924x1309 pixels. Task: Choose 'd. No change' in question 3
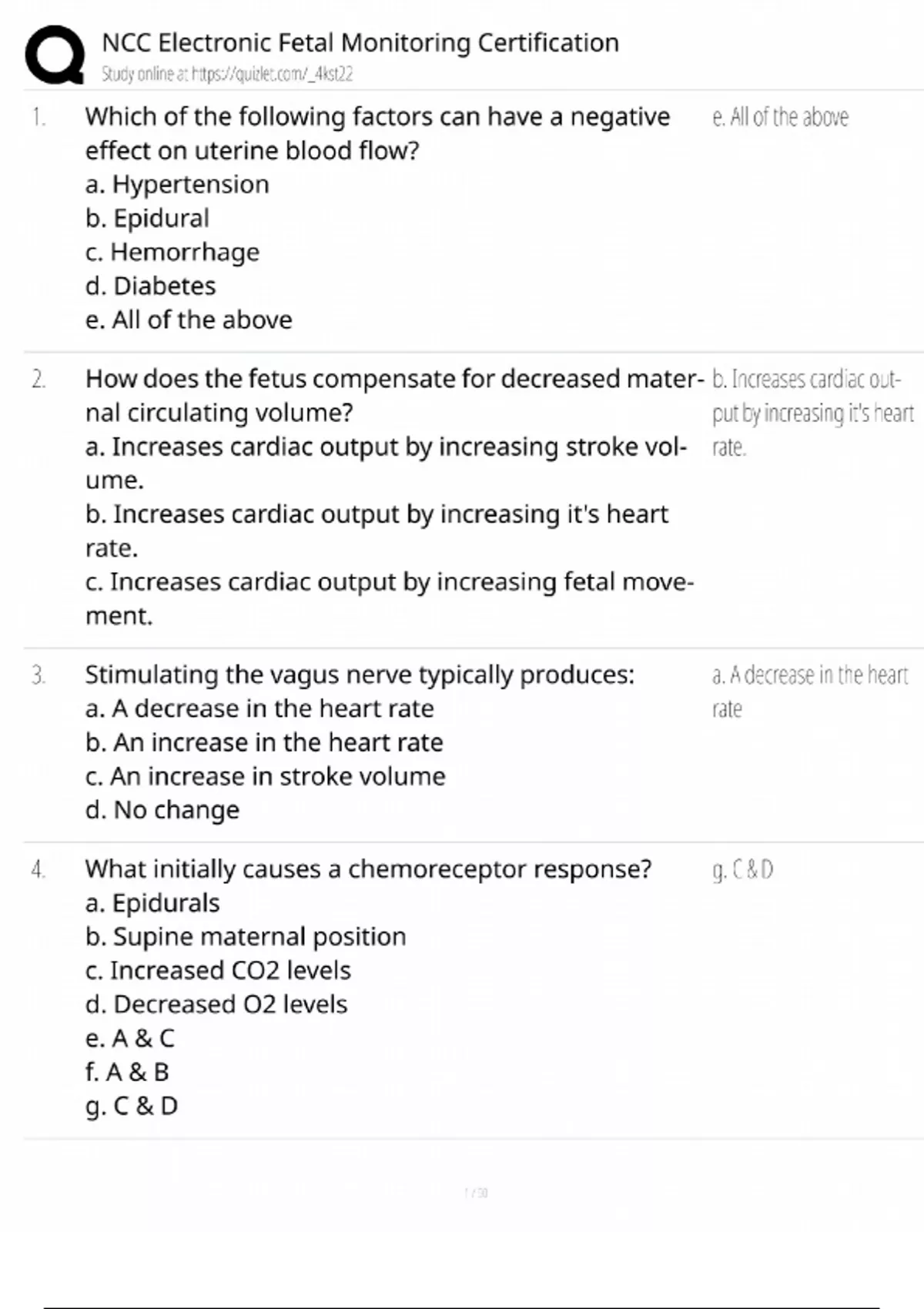(162, 810)
